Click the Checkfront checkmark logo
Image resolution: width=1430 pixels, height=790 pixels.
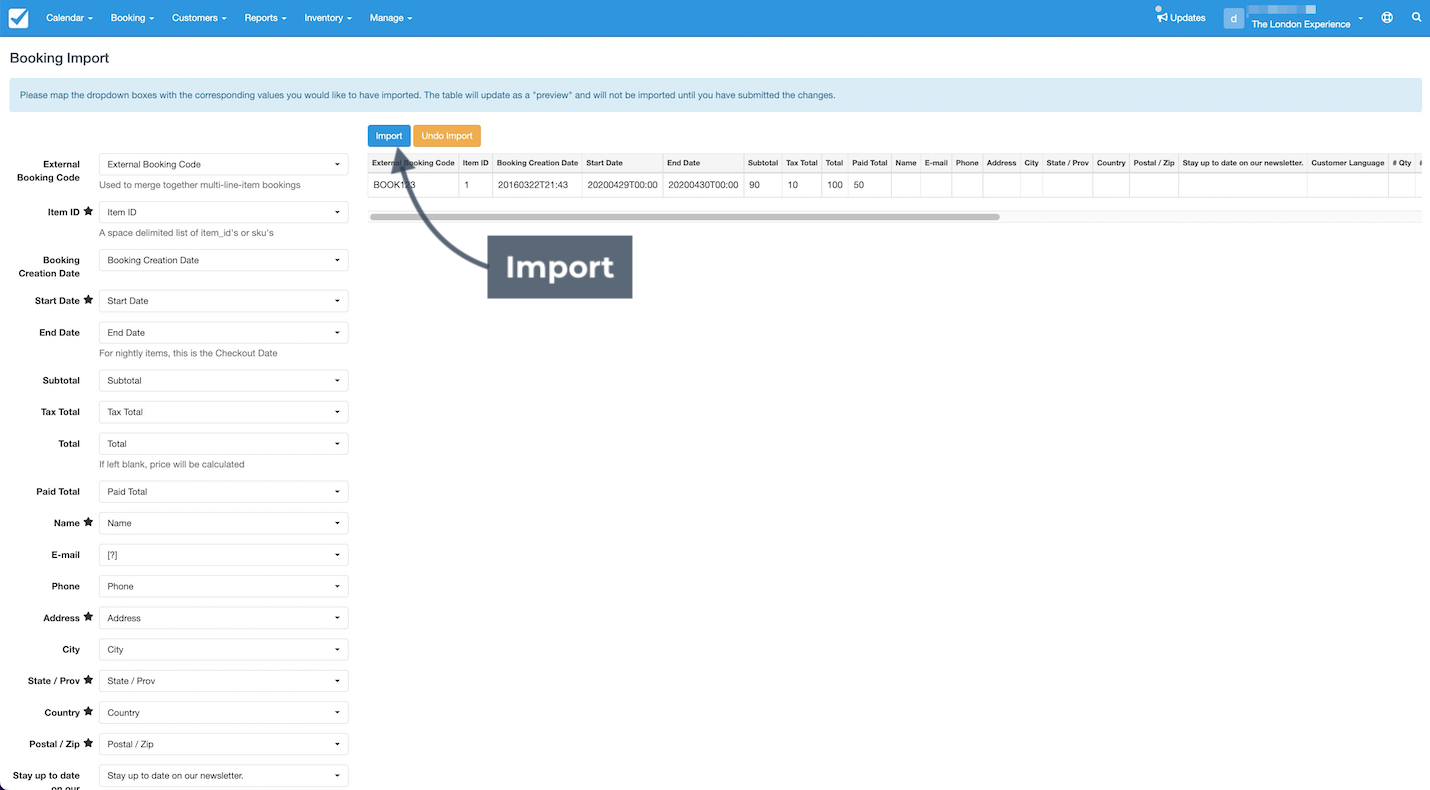pyautogui.click(x=18, y=18)
